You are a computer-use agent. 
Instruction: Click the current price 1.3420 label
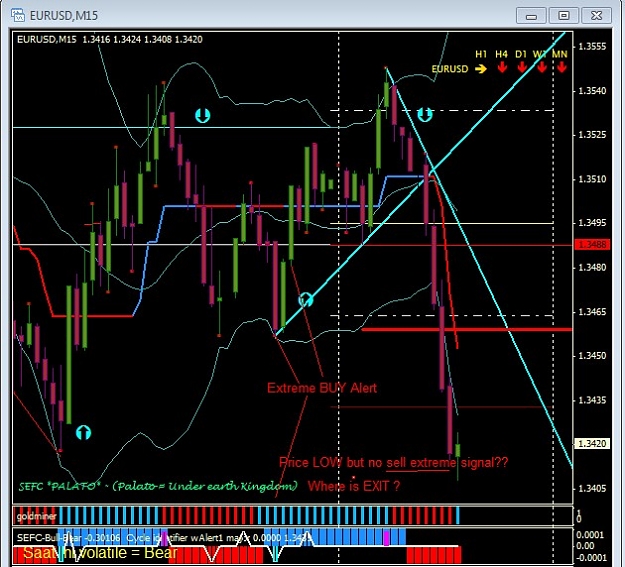tap(592, 443)
